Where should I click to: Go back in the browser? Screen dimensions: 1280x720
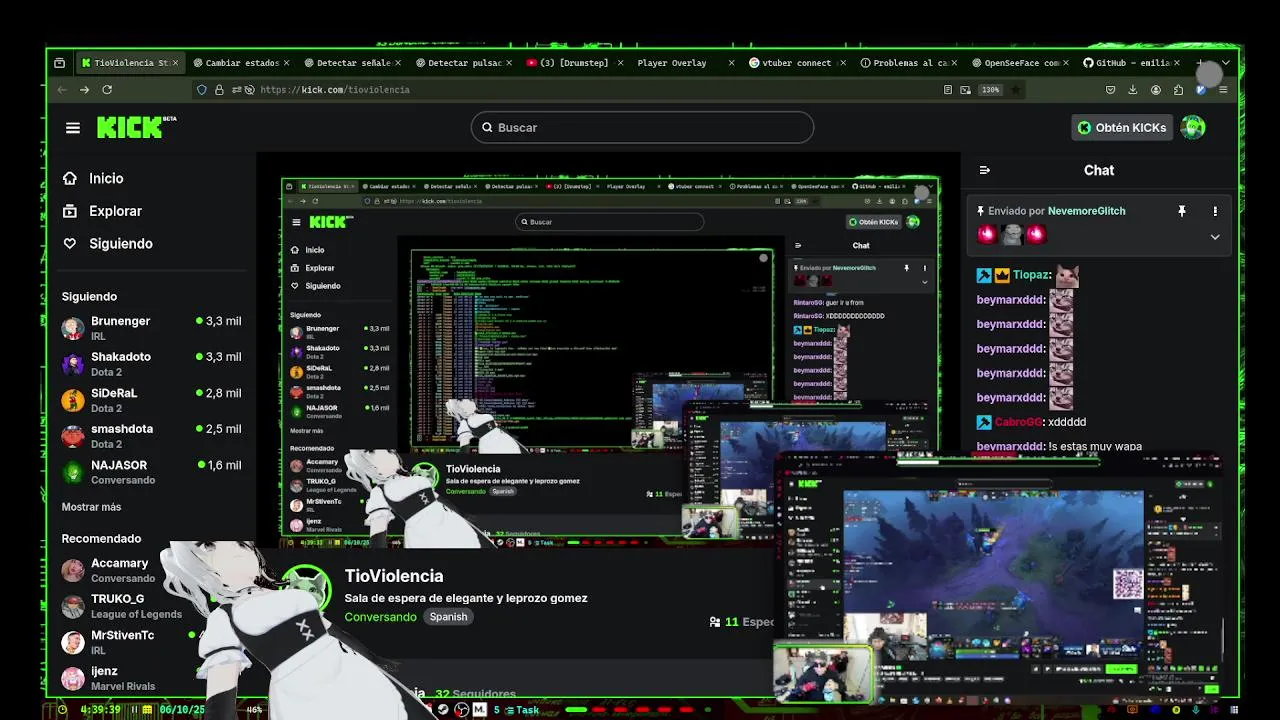[62, 90]
